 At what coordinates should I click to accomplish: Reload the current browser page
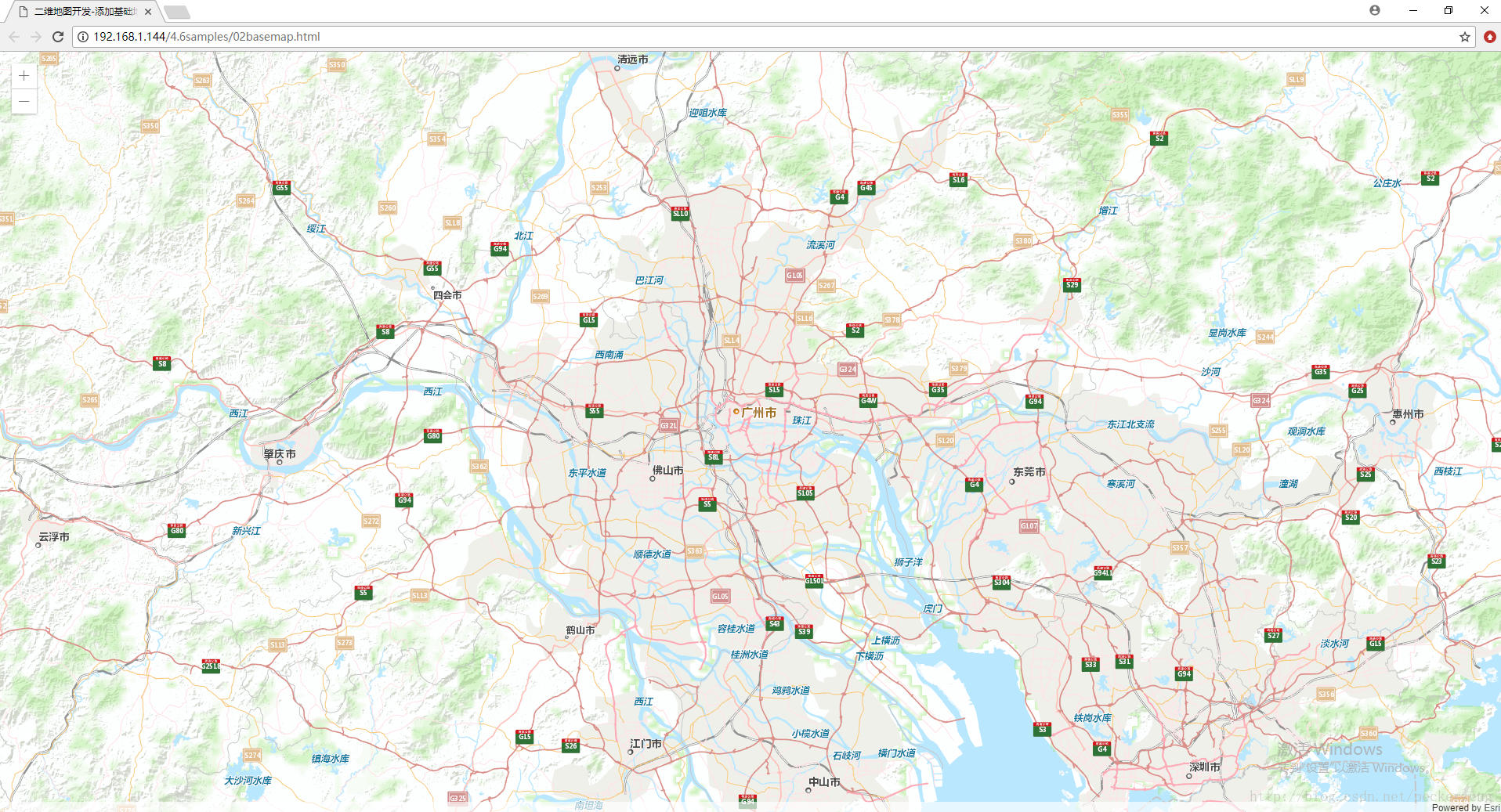pos(58,37)
